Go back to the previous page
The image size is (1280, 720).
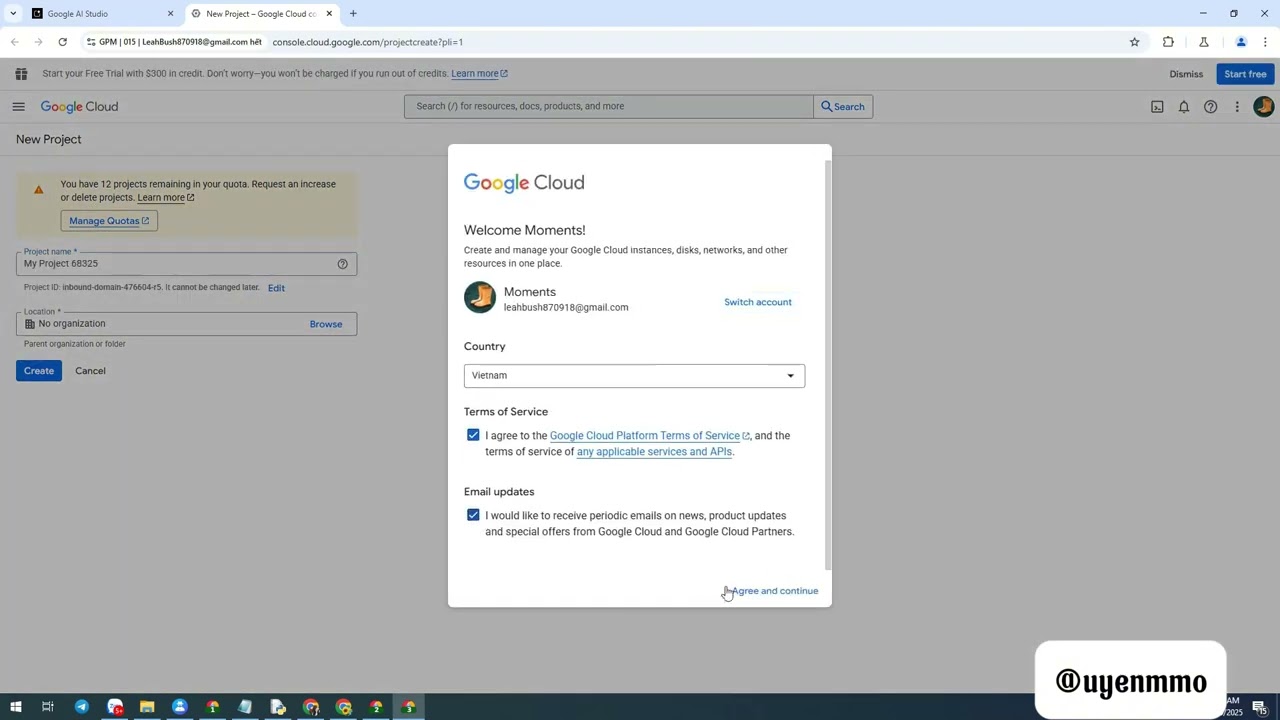point(14,42)
